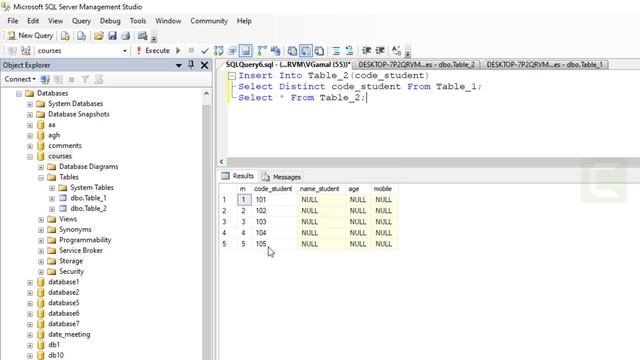Click the code_student column header
The height and width of the screenshot is (360, 640).
click(273, 189)
